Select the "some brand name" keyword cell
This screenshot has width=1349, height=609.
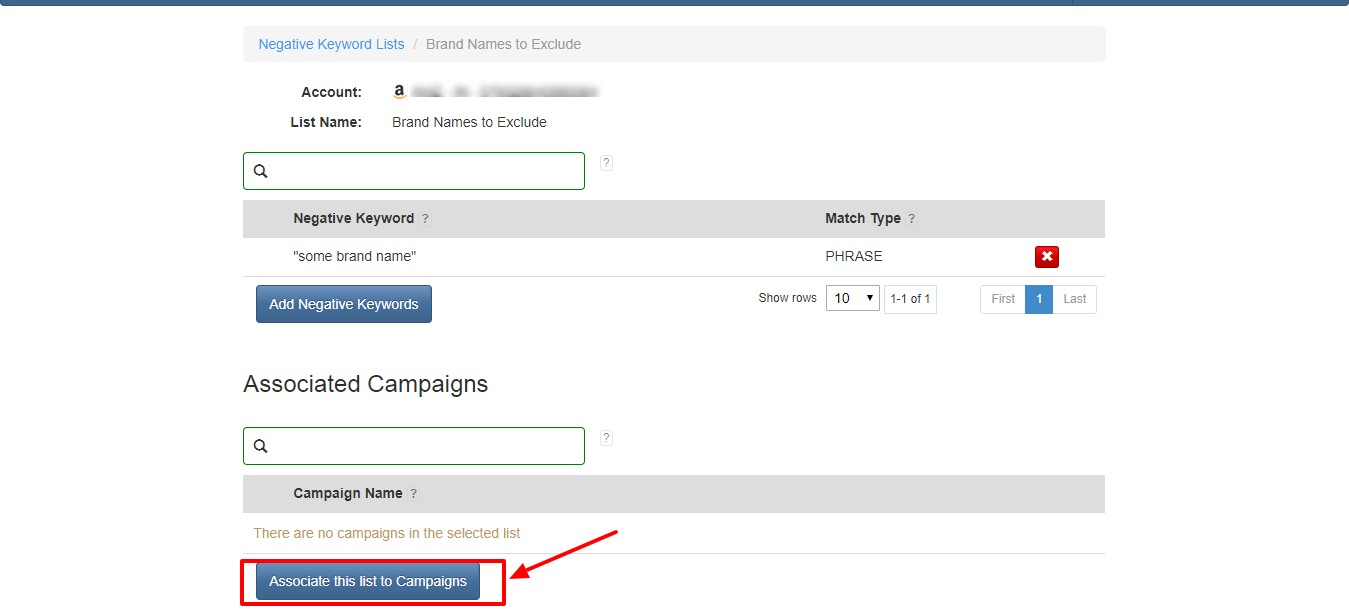coord(354,256)
